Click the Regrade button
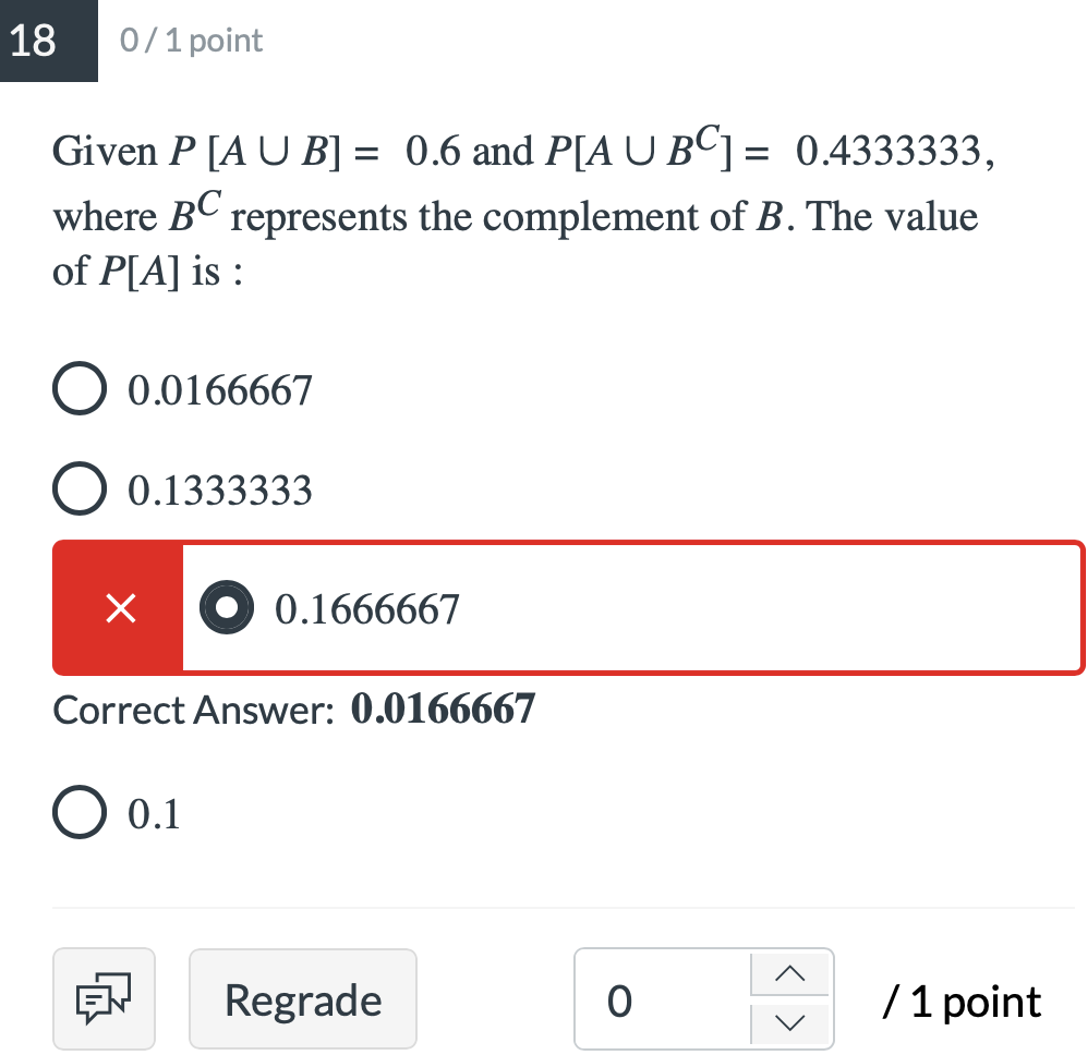1092x1056 pixels. pyautogui.click(x=303, y=998)
